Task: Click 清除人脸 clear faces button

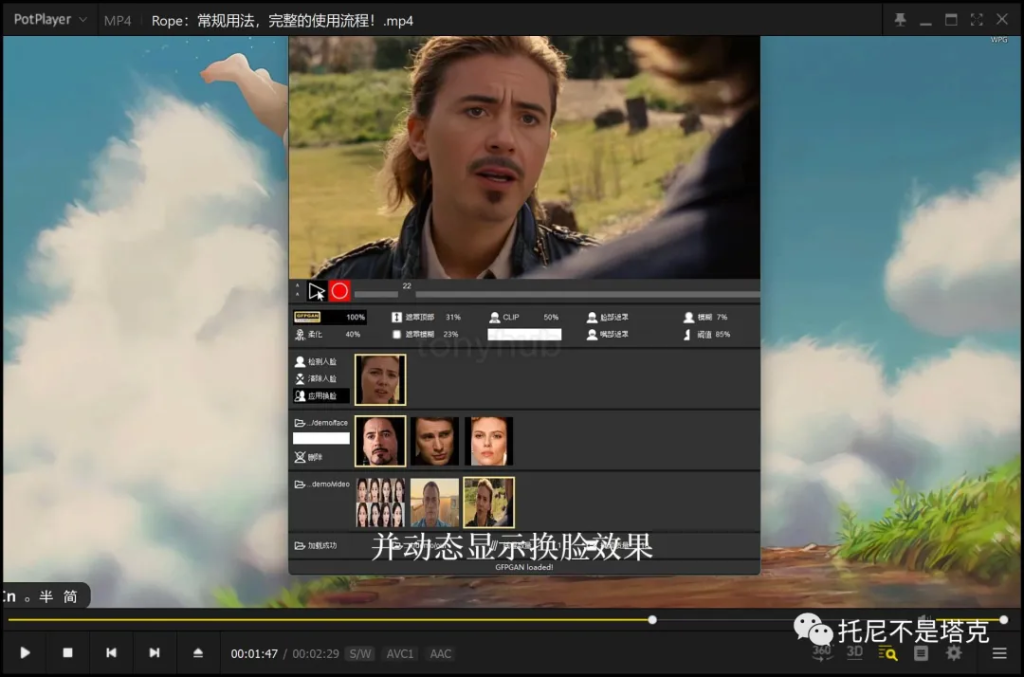Action: (x=316, y=379)
